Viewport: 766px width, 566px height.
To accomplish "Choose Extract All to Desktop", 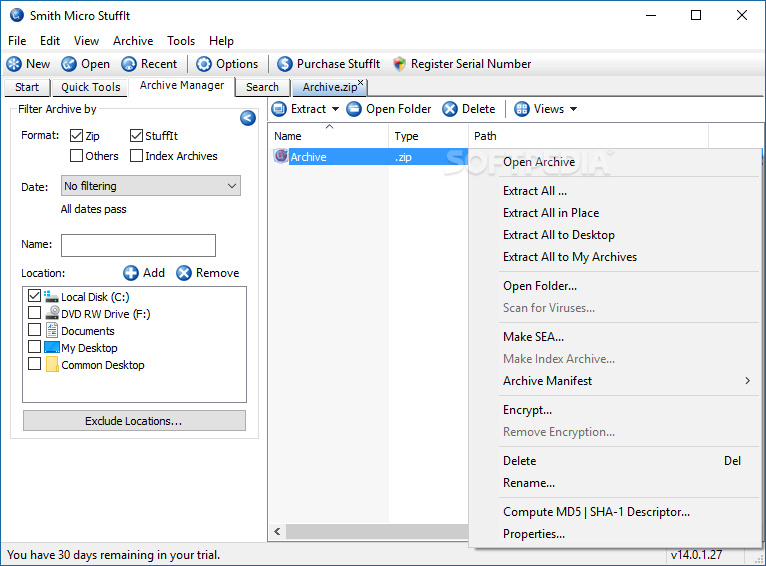I will (615, 235).
